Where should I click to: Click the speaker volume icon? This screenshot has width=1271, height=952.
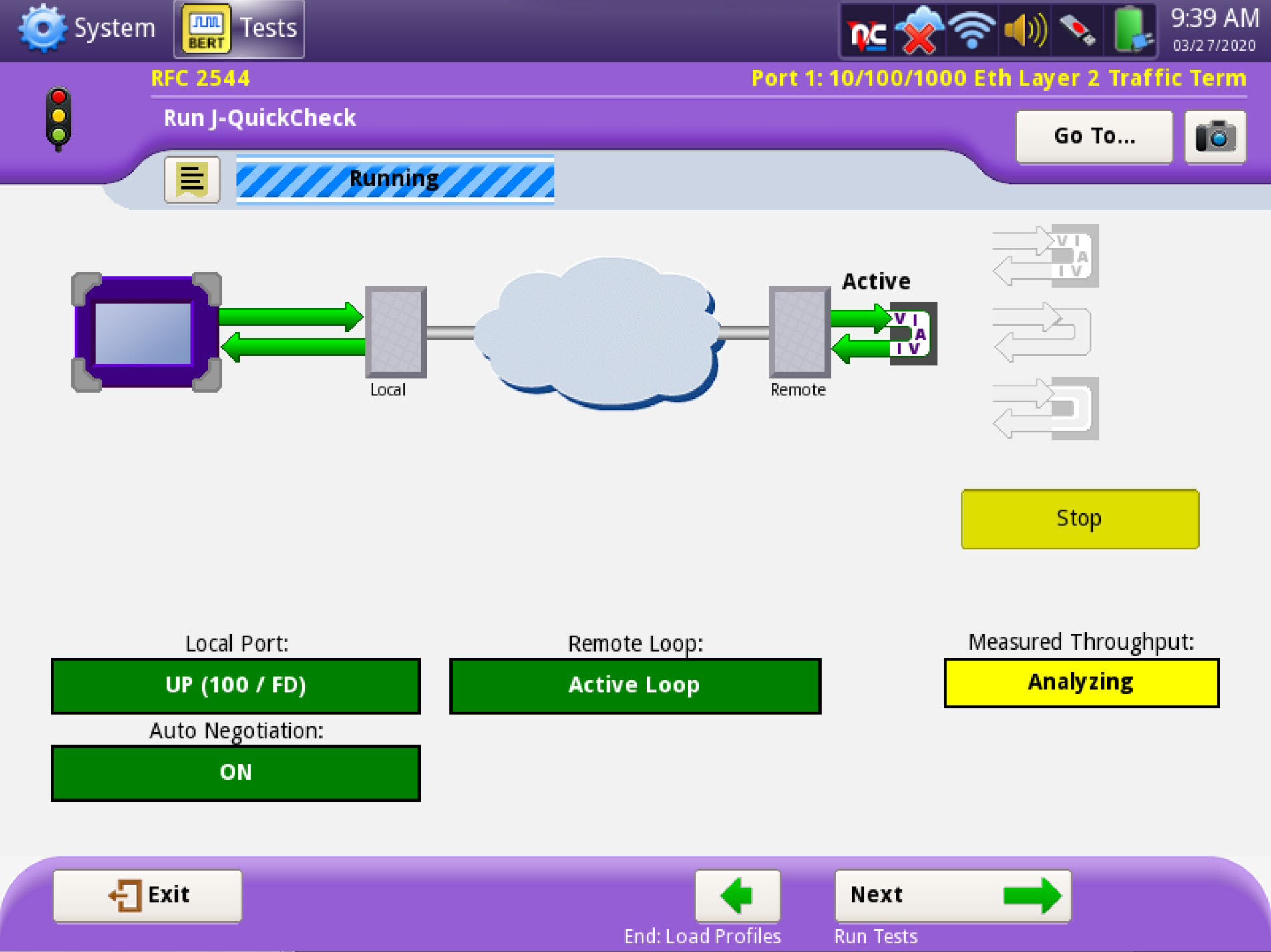coord(1025,31)
